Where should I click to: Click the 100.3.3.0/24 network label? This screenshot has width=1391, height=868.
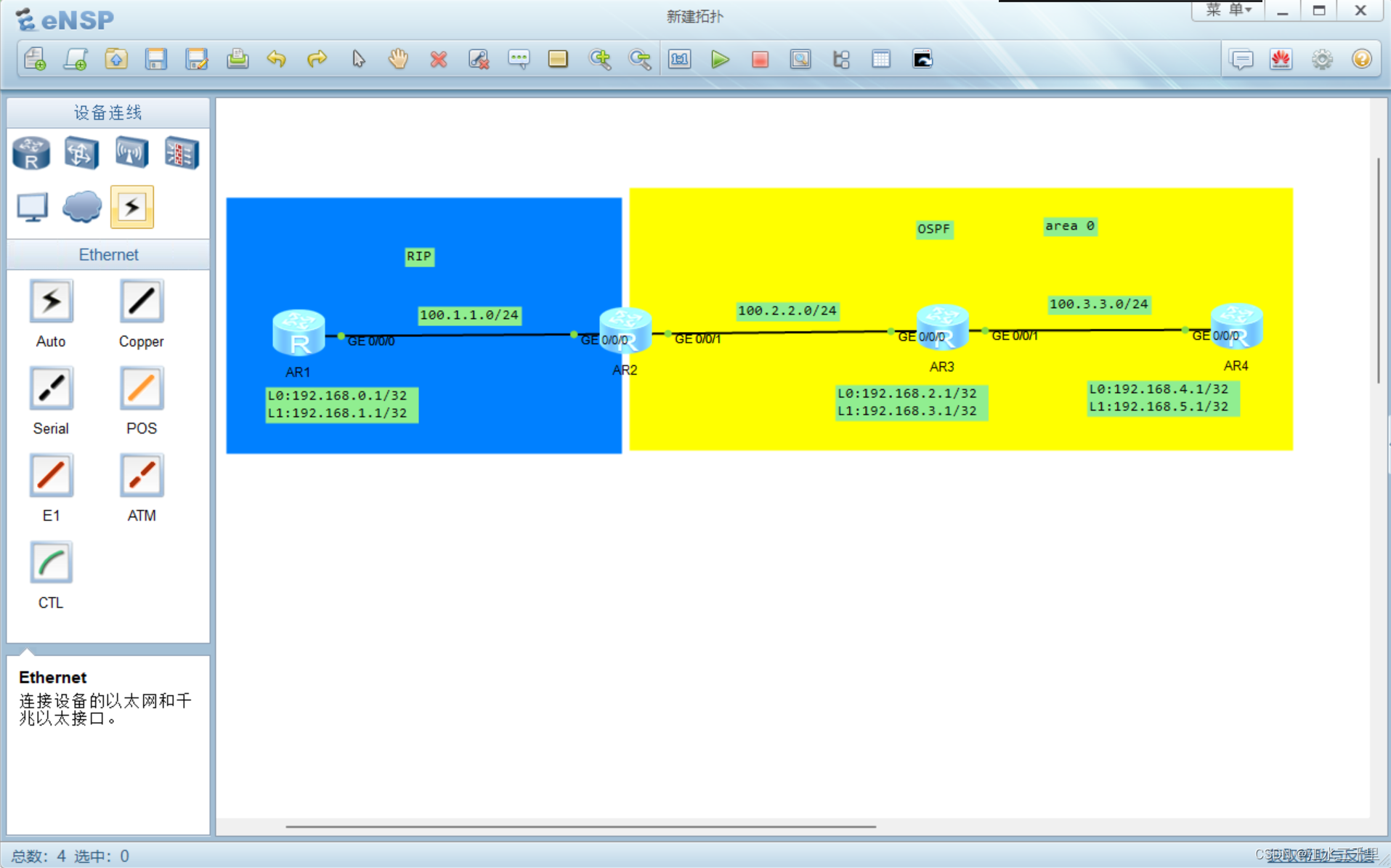[1099, 304]
